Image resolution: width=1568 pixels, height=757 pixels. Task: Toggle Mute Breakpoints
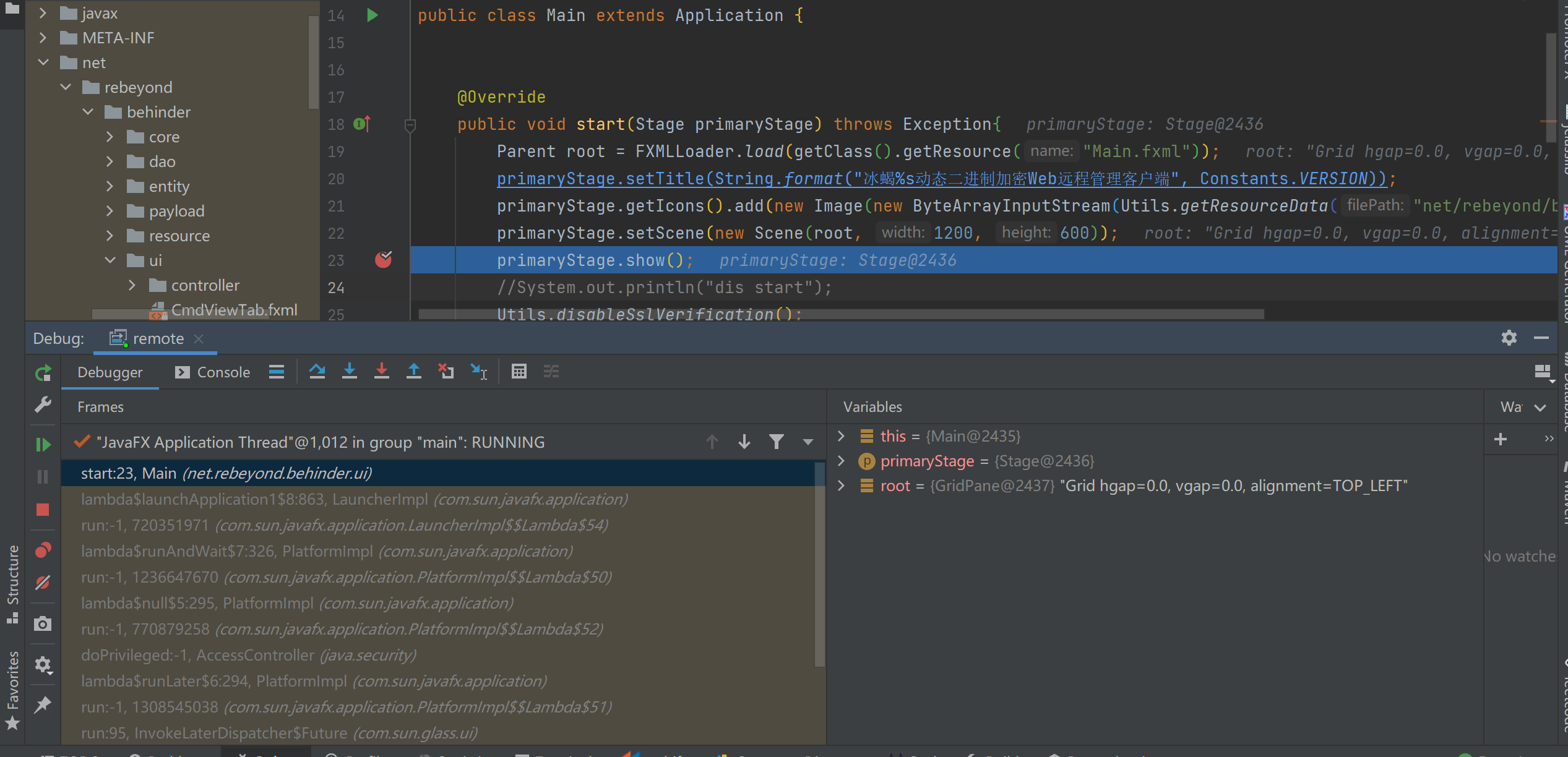point(43,583)
